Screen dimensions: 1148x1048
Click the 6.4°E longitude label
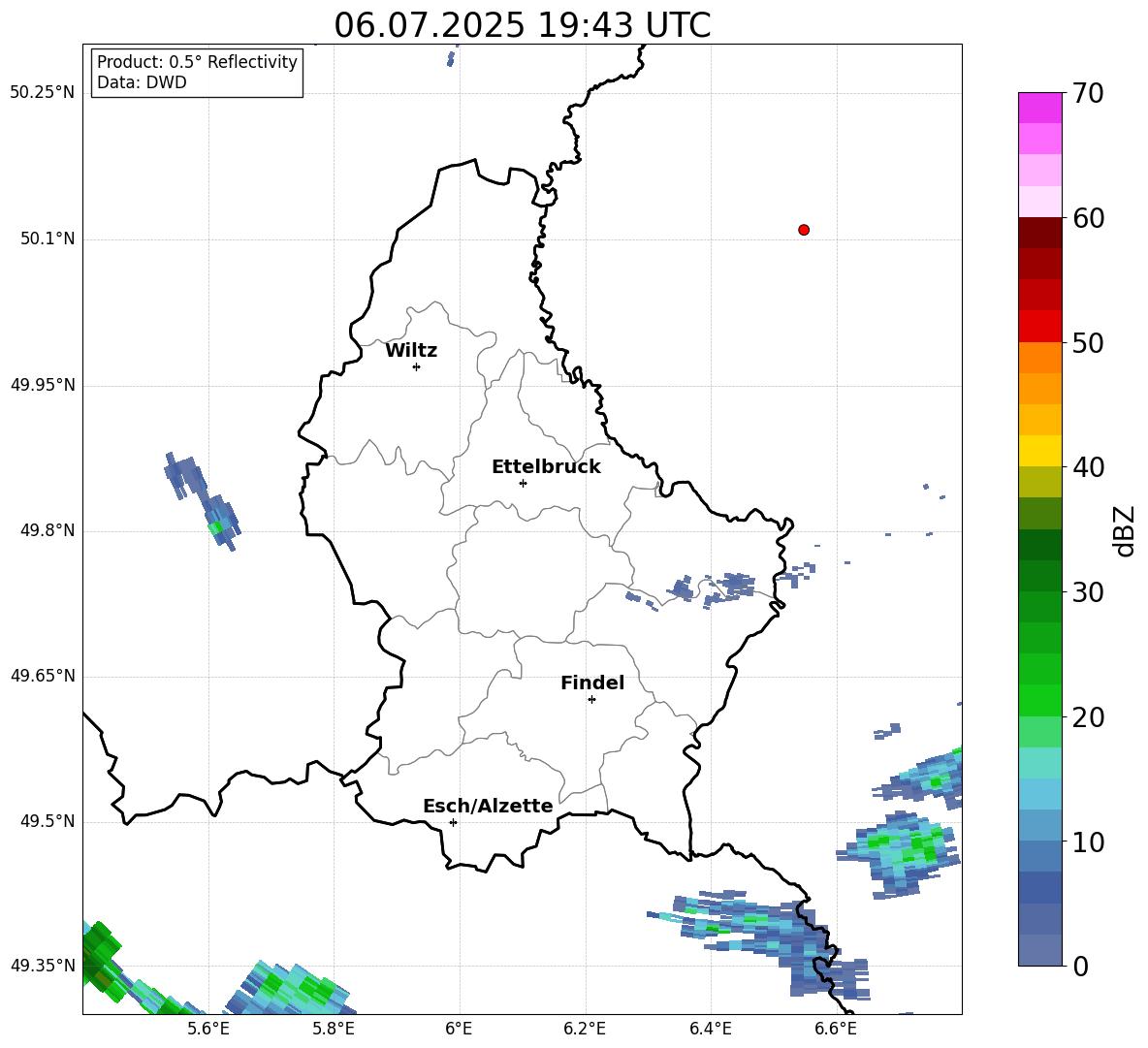pos(710,1029)
